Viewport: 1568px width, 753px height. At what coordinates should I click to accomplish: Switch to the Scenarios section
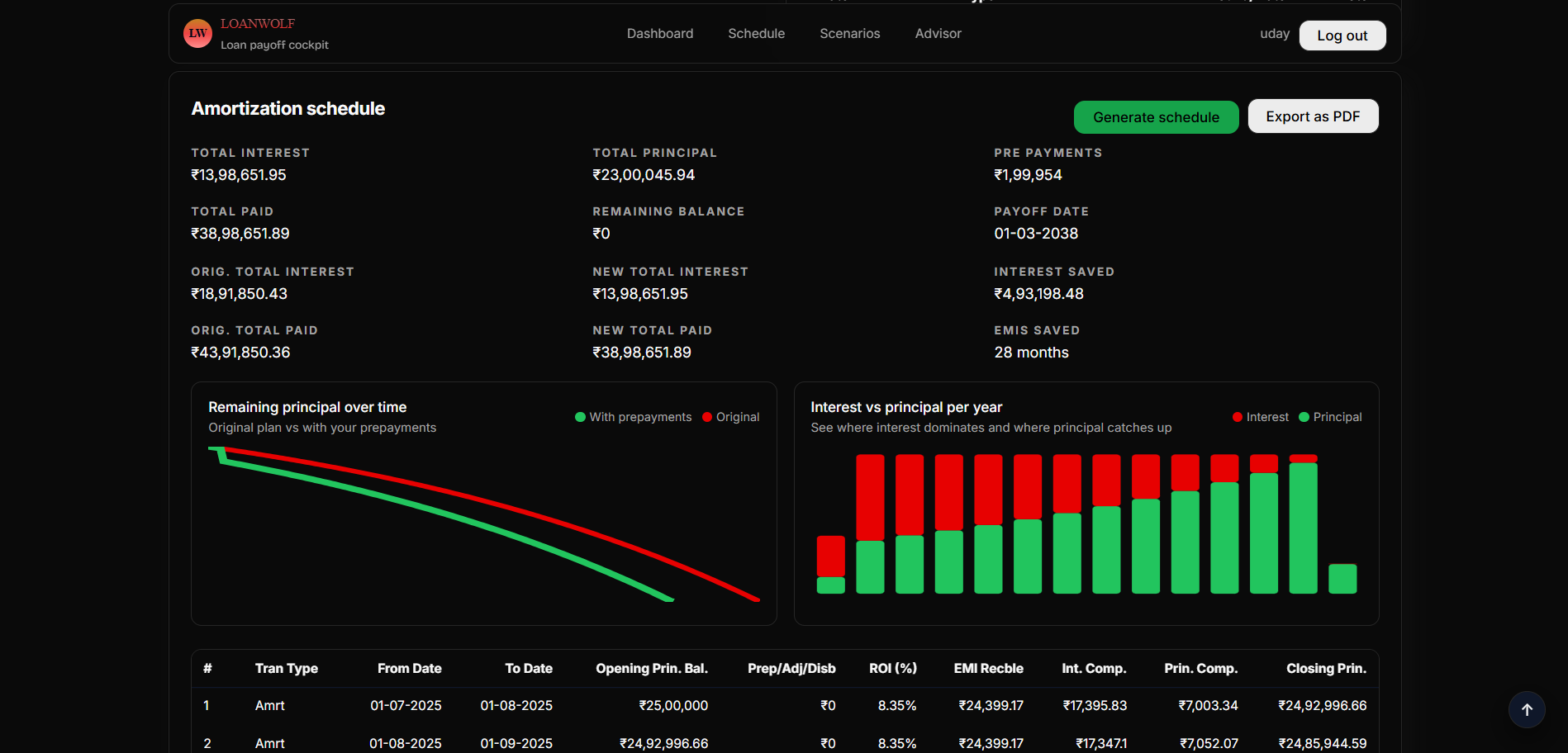point(849,33)
